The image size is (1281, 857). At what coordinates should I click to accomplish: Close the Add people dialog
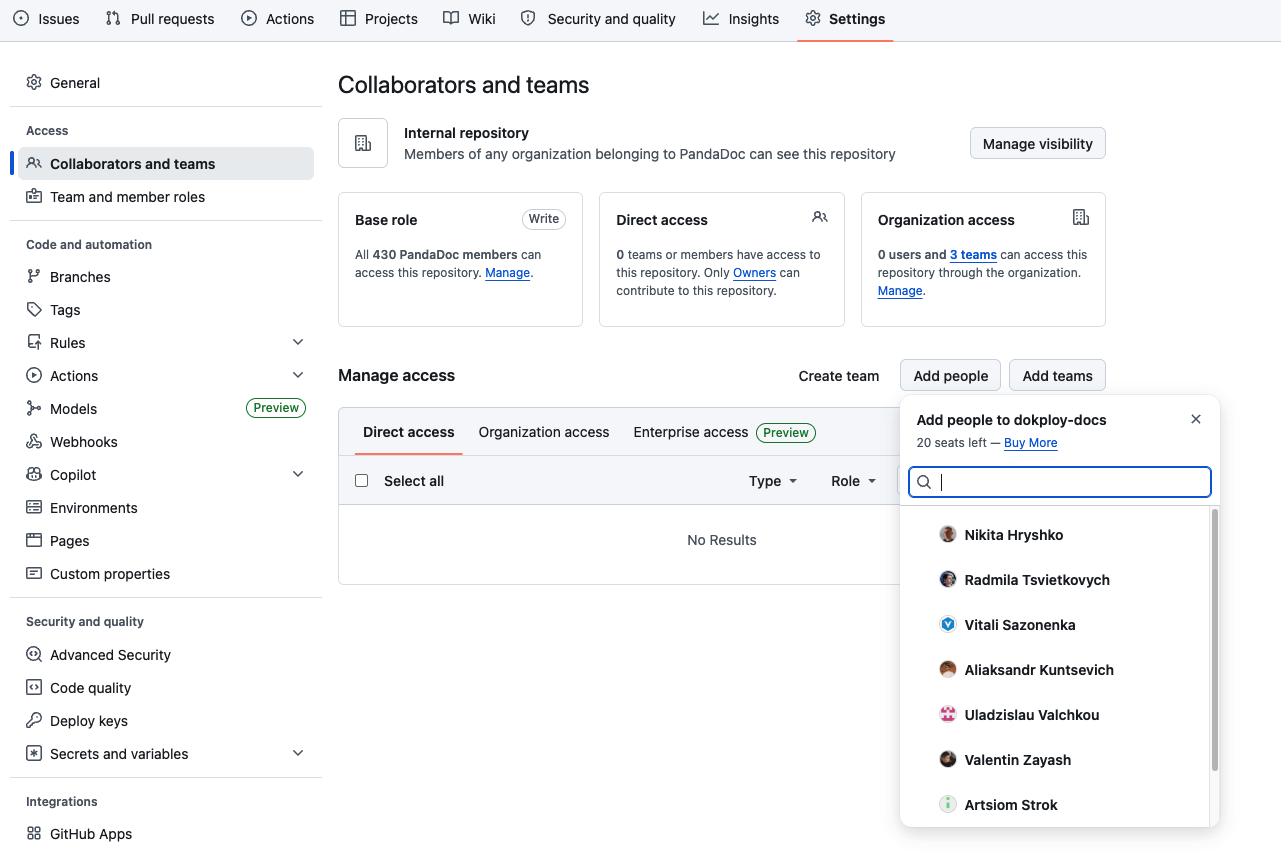pyautogui.click(x=1196, y=420)
